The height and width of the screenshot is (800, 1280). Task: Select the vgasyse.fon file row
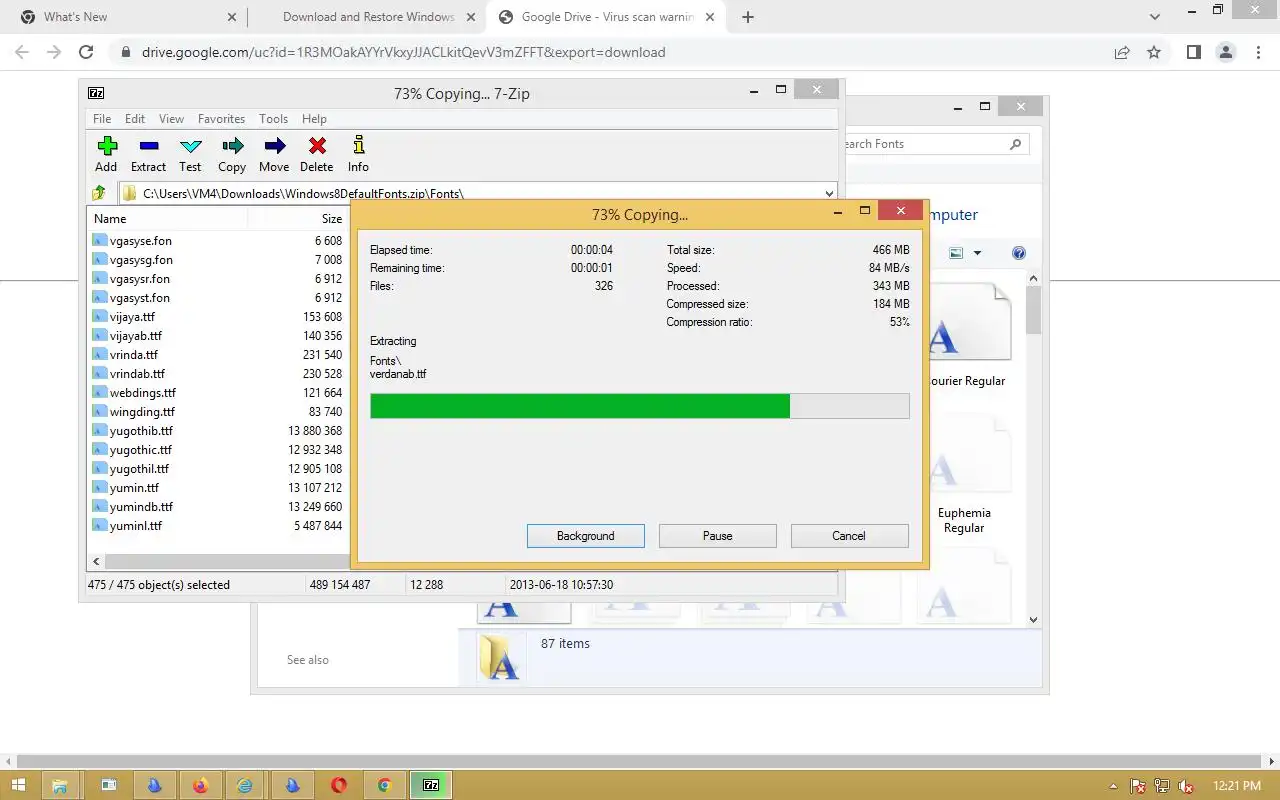[217, 241]
